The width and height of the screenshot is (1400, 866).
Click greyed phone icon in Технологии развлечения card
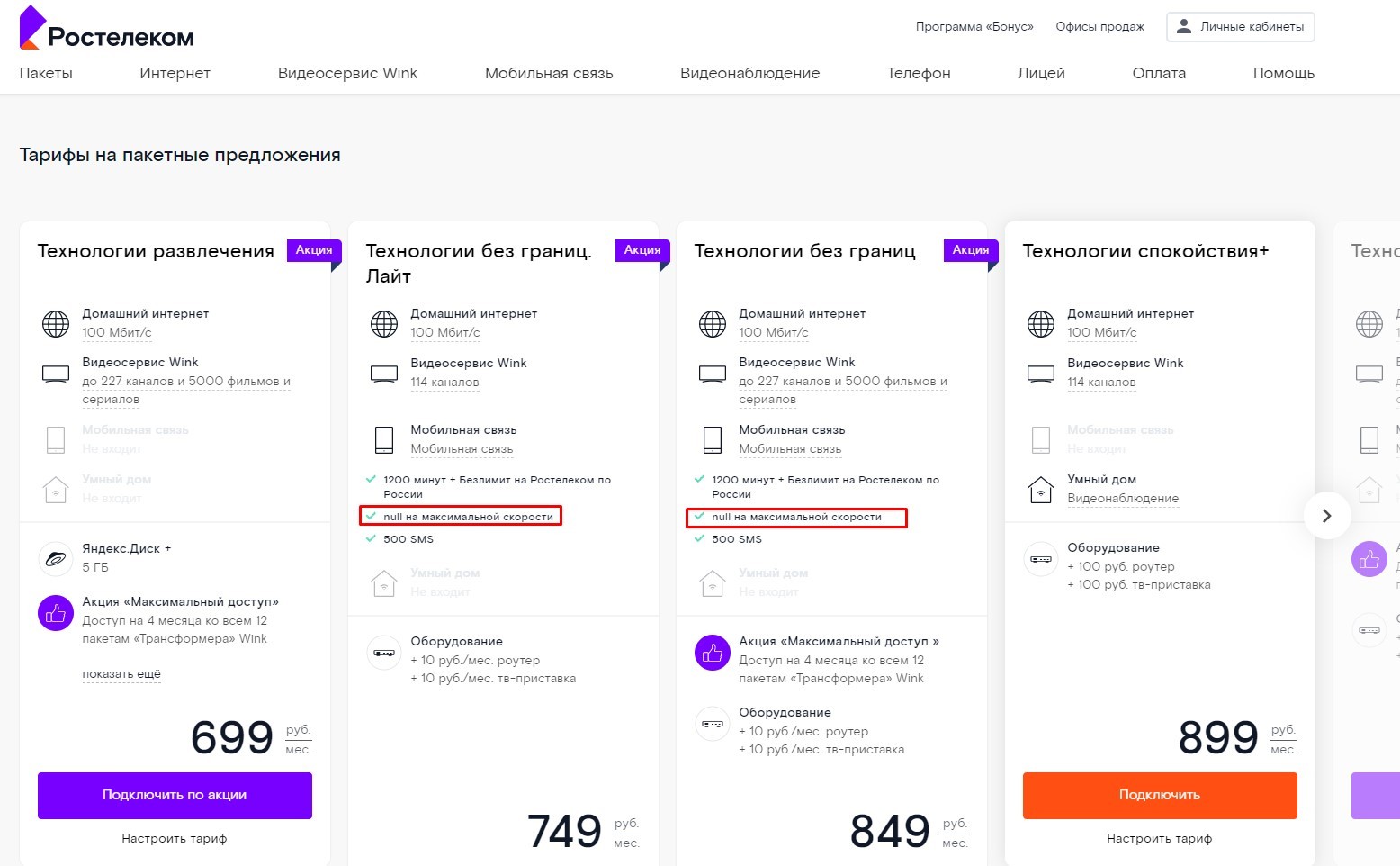pos(56,439)
